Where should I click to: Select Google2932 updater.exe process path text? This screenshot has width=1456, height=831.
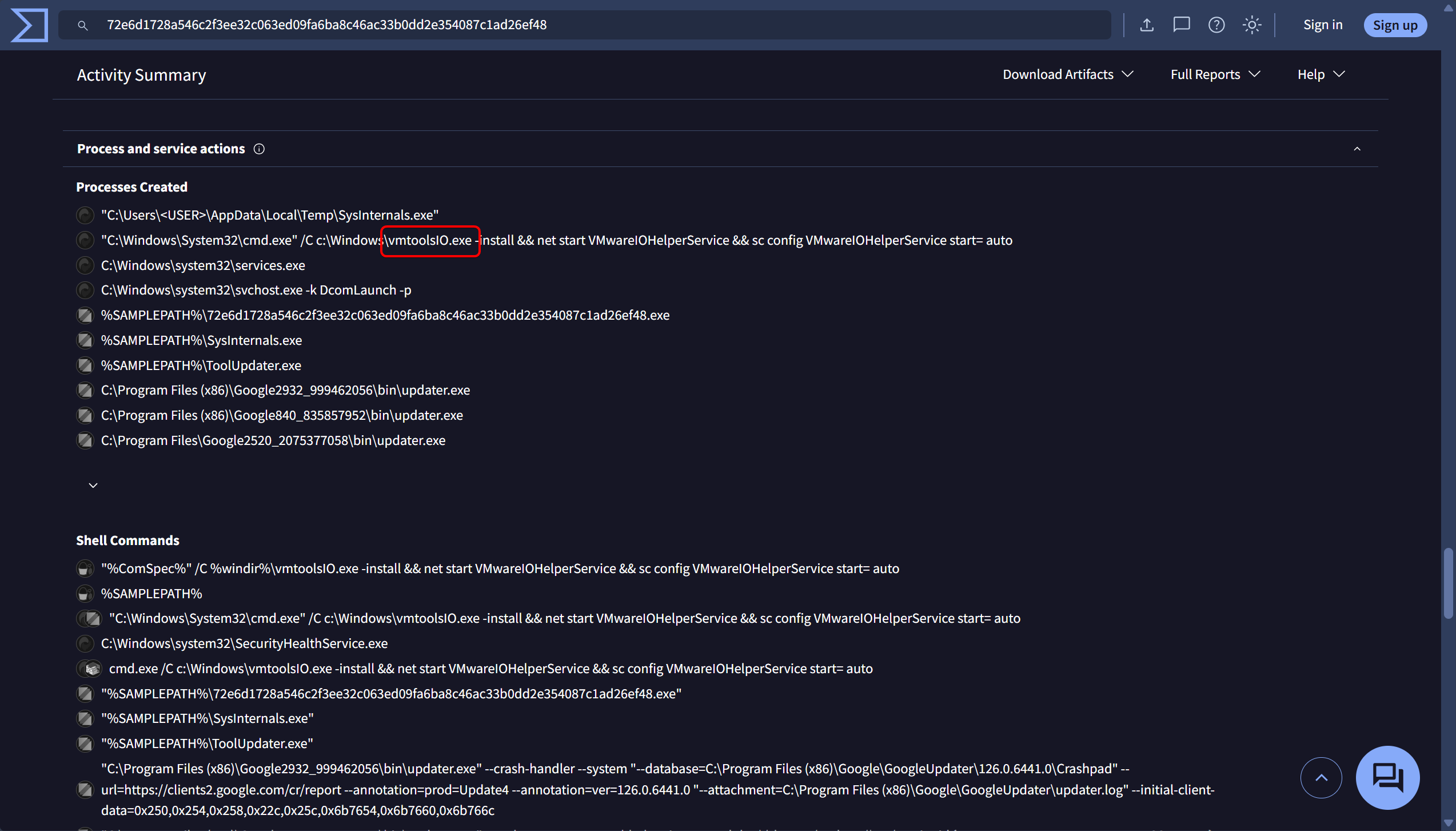(285, 390)
